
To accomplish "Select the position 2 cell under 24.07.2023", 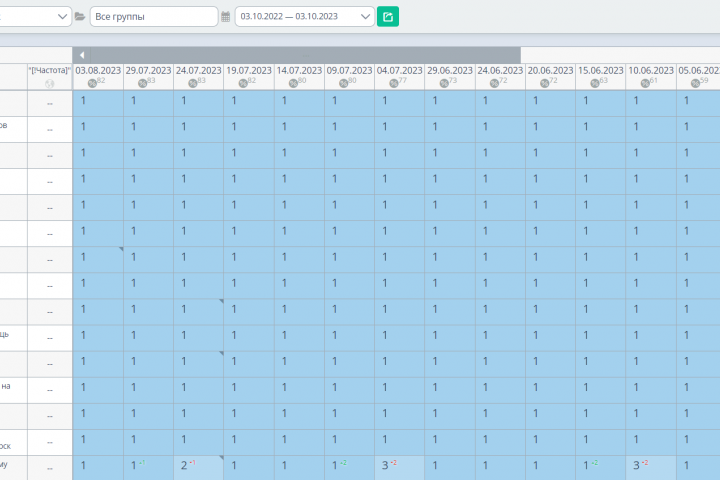I will click(198, 468).
